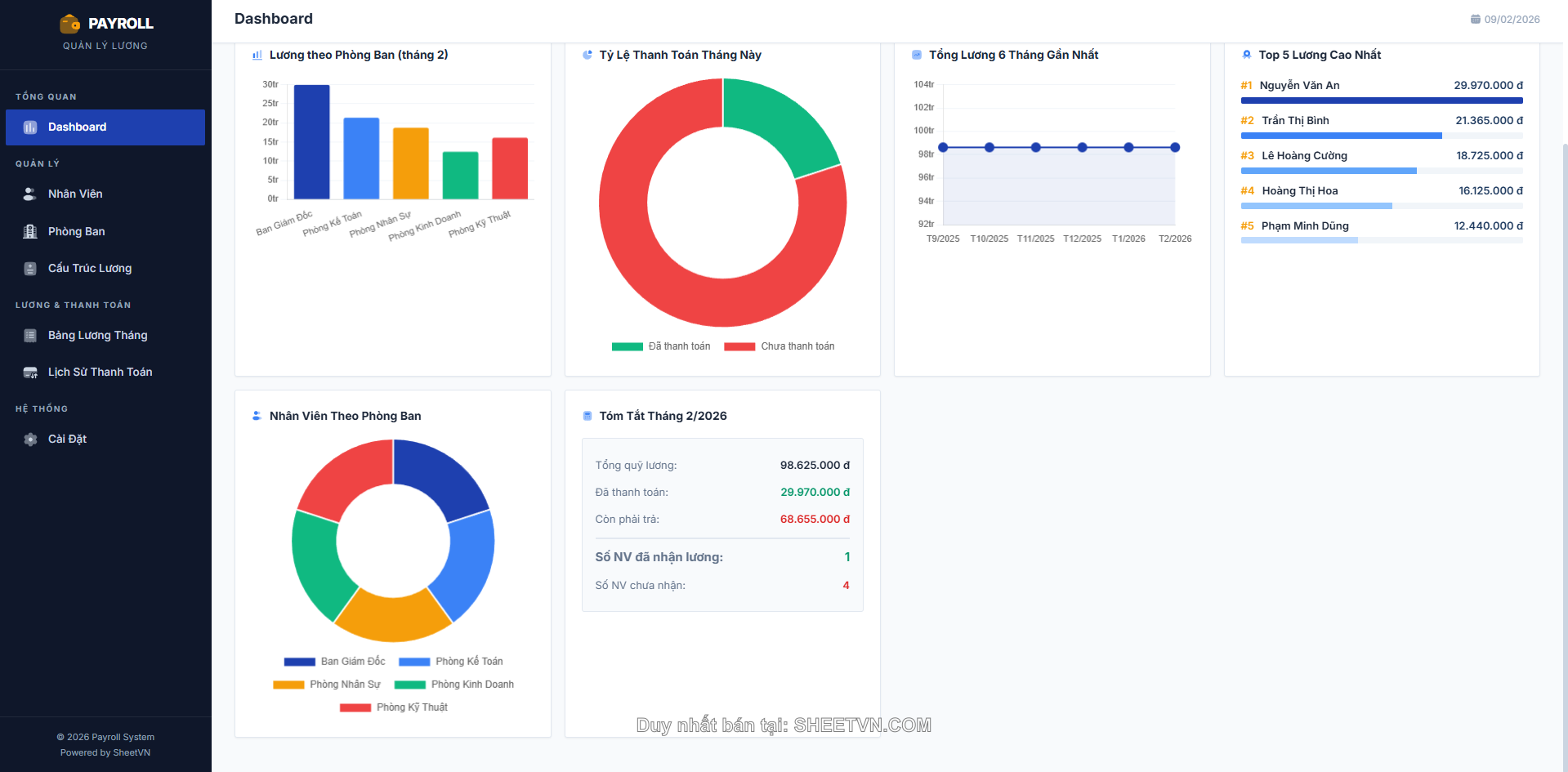
Task: Click the Ban Giám Đốc bar in chart
Action: click(311, 142)
